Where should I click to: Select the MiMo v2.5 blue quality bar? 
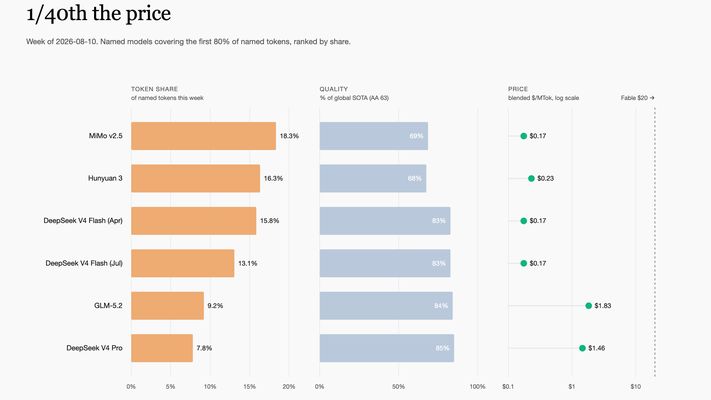pos(374,136)
